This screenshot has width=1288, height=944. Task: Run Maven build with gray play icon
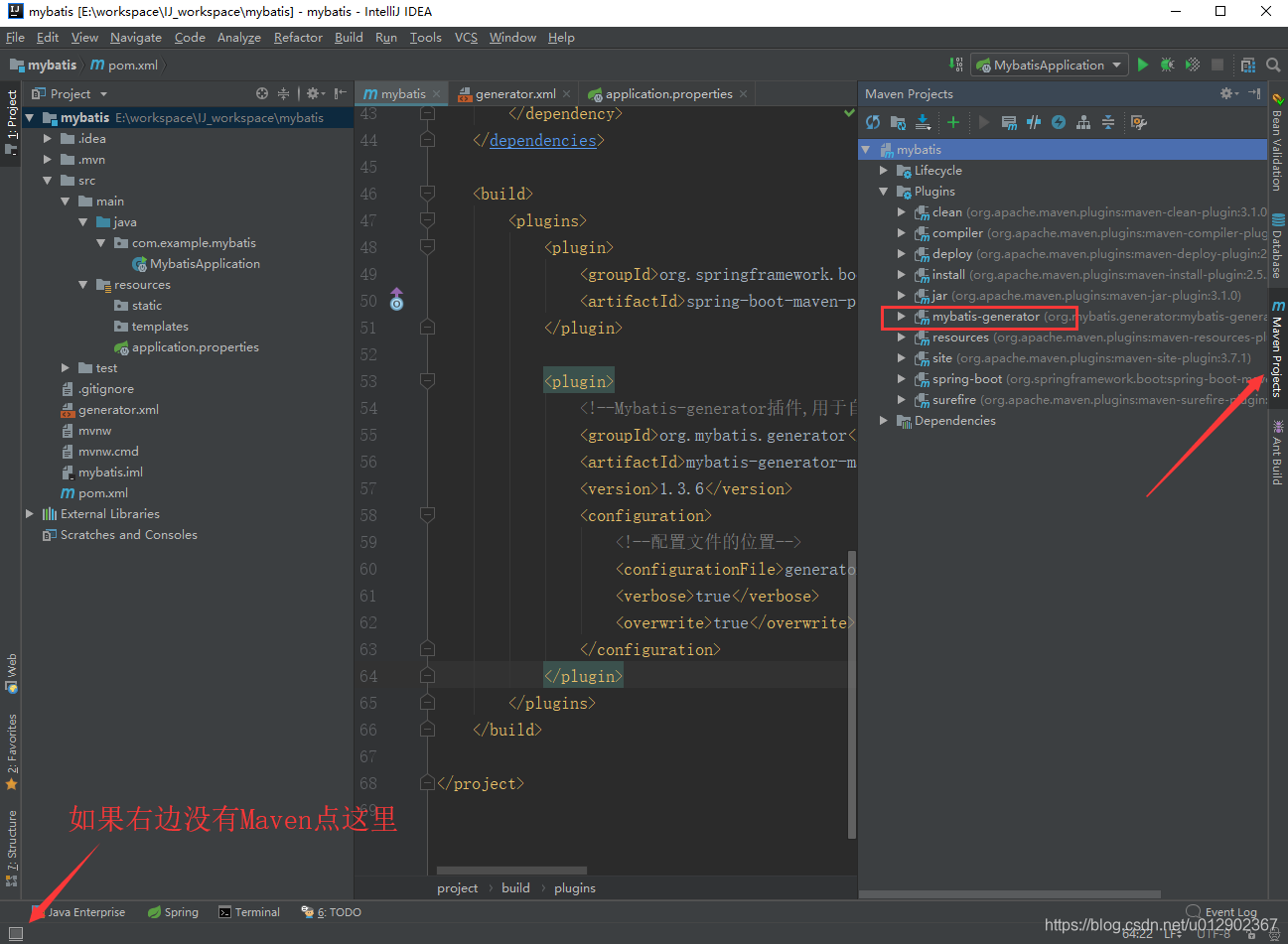[984, 122]
